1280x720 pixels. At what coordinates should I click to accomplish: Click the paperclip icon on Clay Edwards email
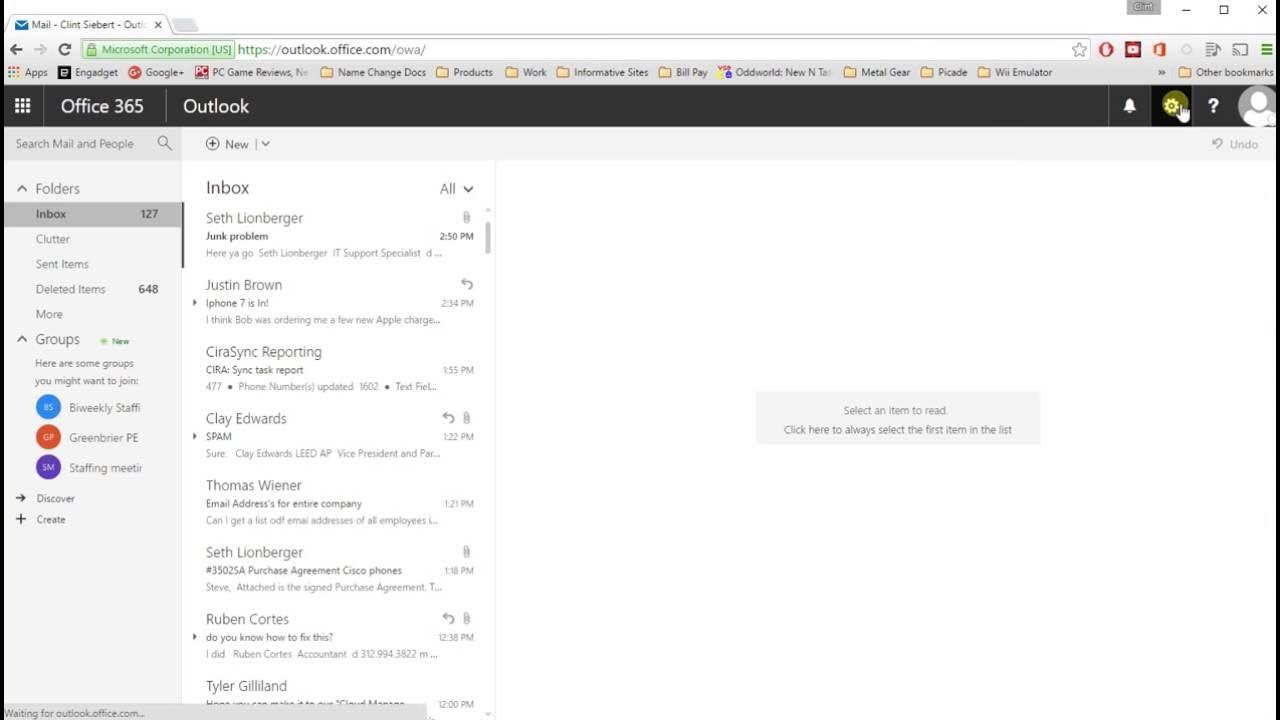click(466, 418)
